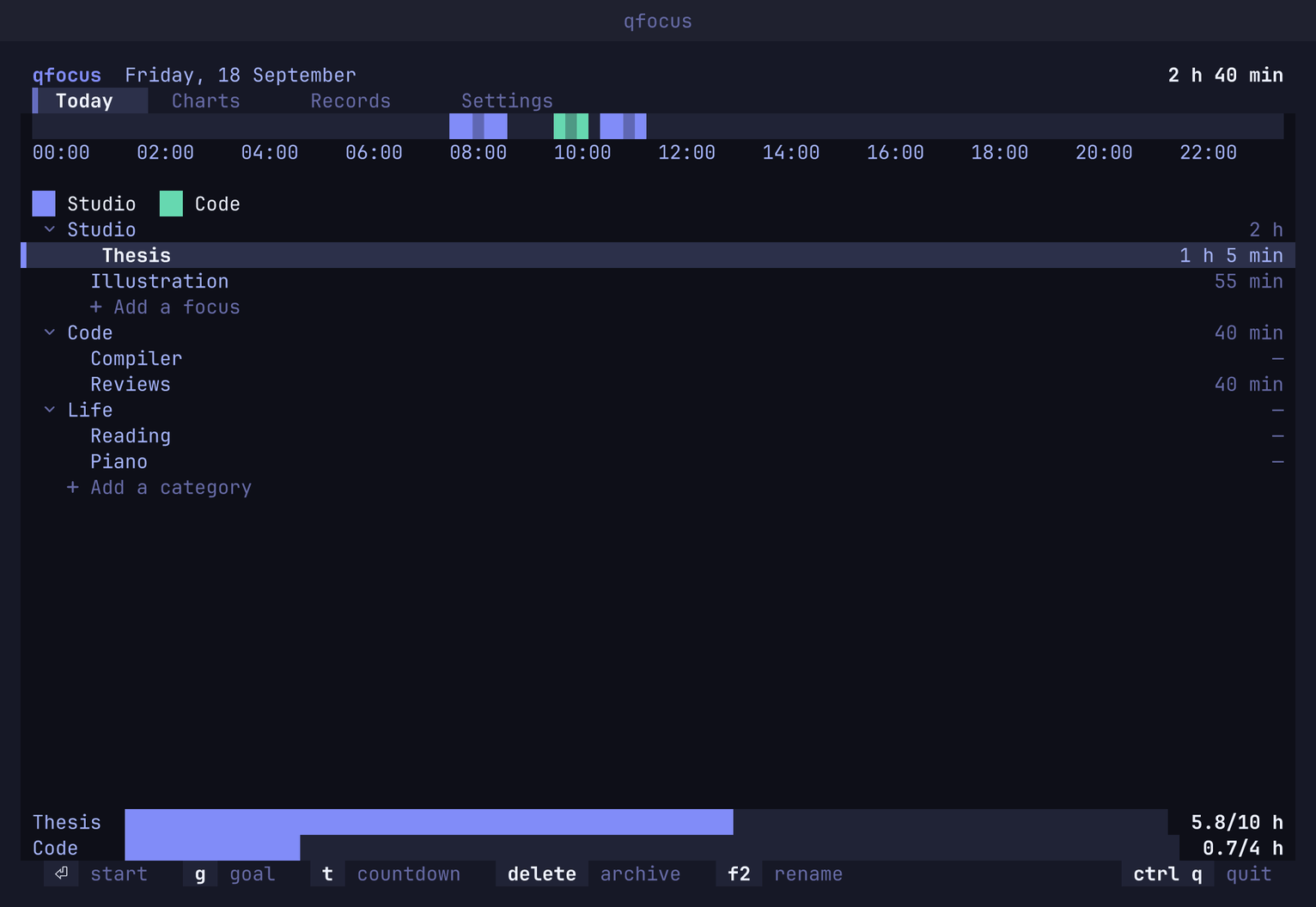Image resolution: width=1316 pixels, height=907 pixels.
Task: Click the 'g' key hint
Action: (200, 874)
